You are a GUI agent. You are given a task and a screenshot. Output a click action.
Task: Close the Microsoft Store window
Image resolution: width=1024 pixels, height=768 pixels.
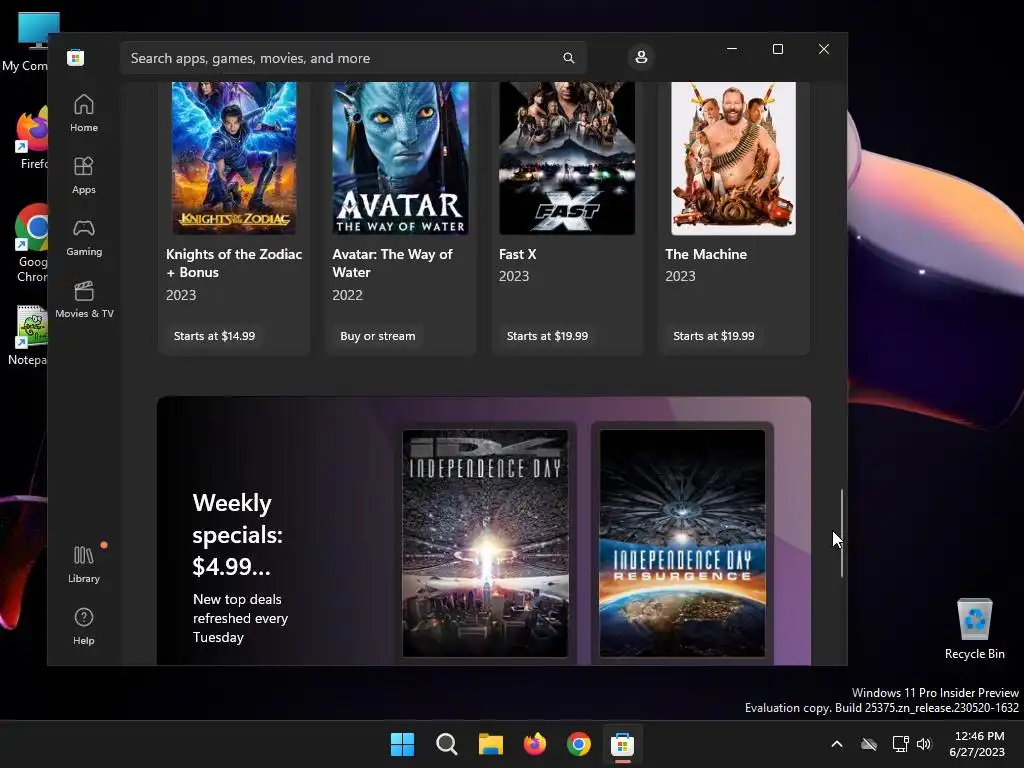click(x=824, y=49)
